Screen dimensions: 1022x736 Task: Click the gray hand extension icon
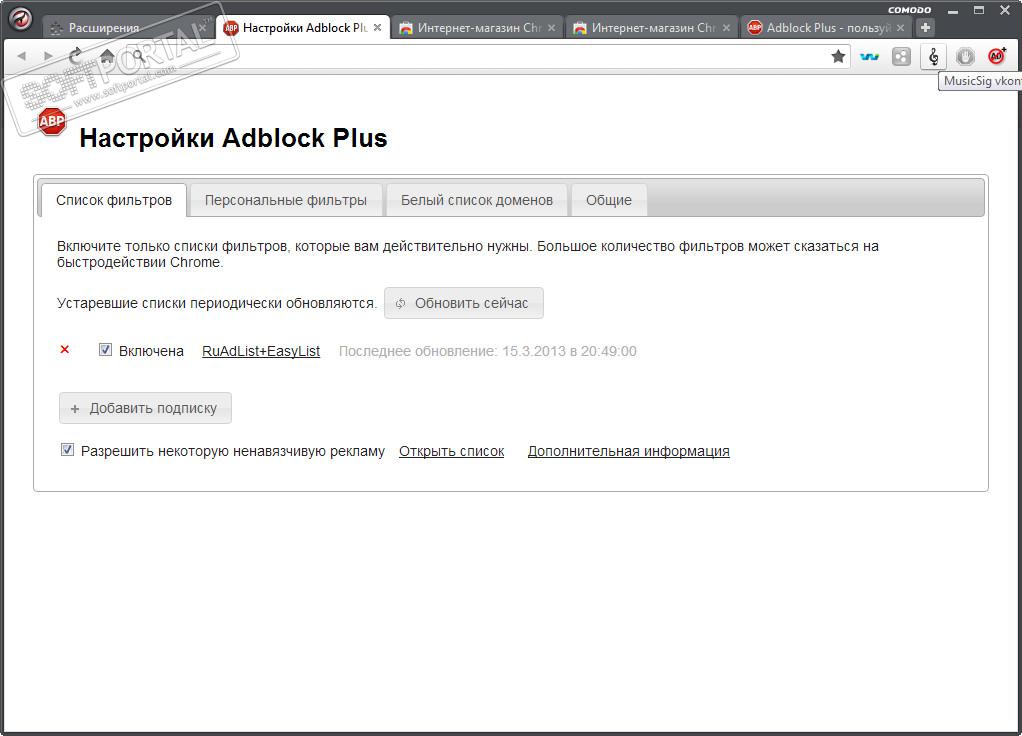click(x=965, y=57)
